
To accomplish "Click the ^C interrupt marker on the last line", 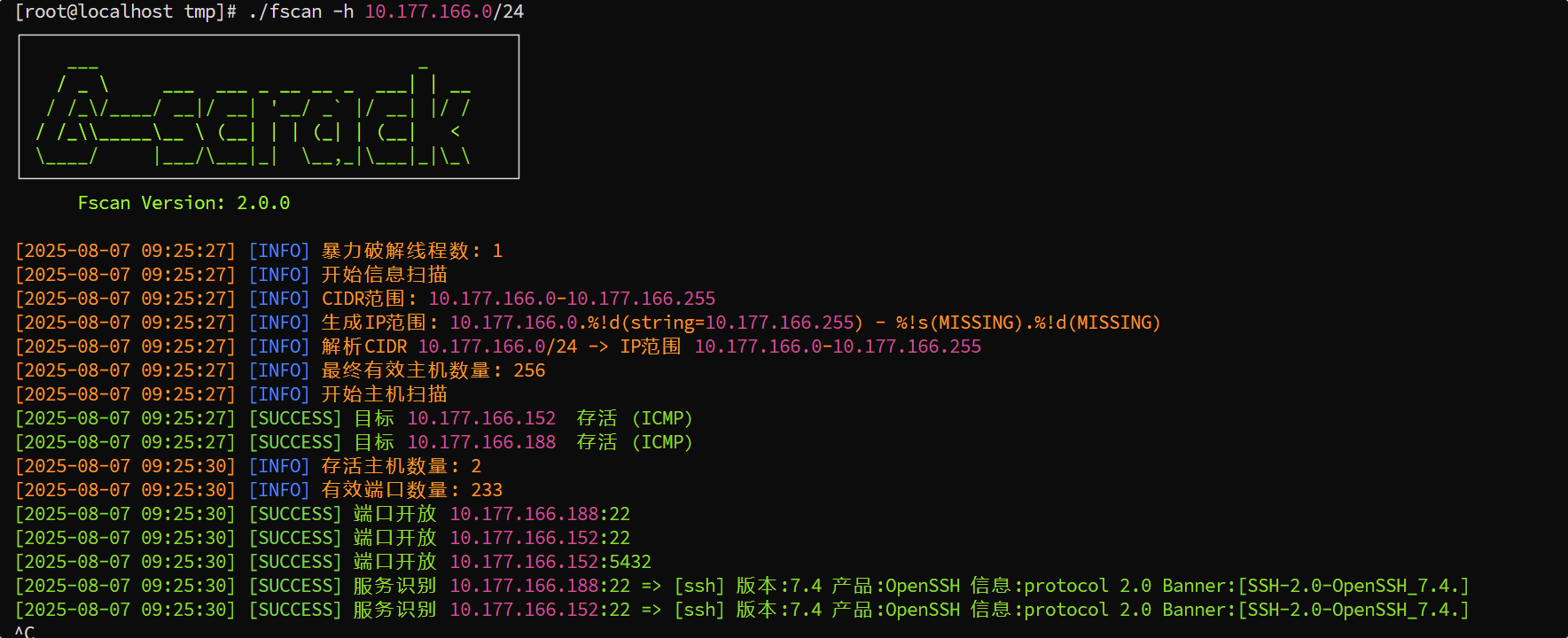I will click(x=25, y=631).
